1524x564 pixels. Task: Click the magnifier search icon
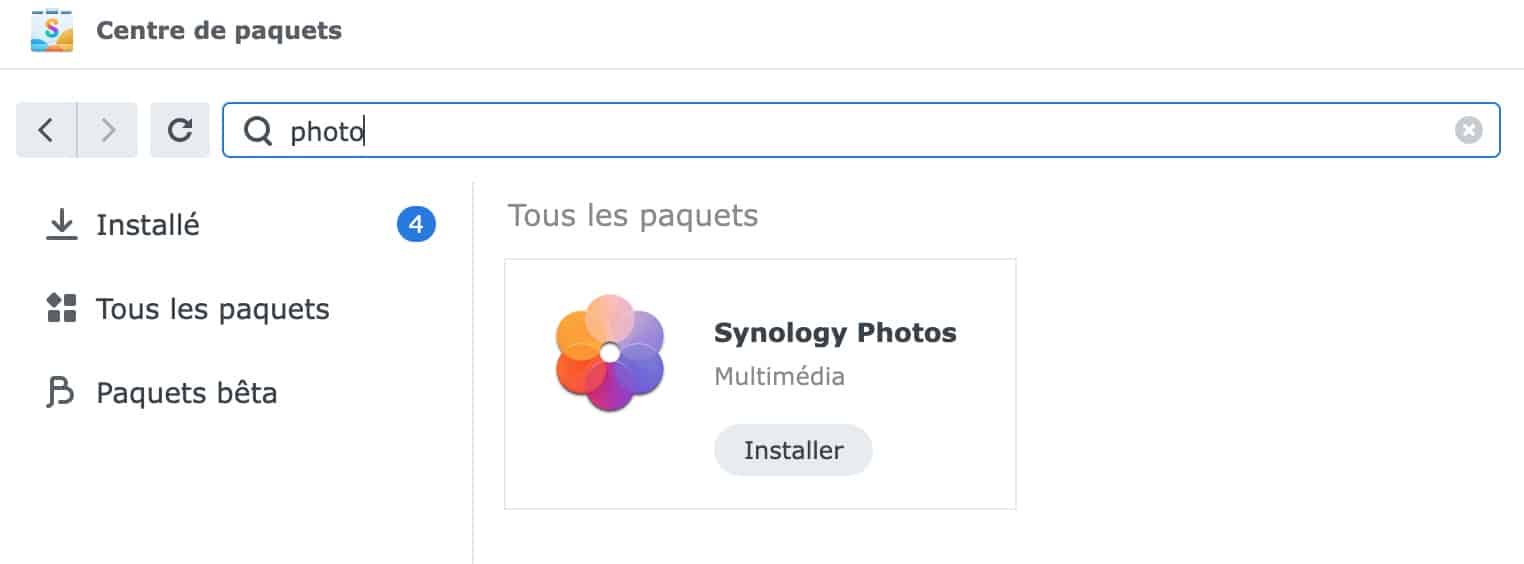point(258,131)
